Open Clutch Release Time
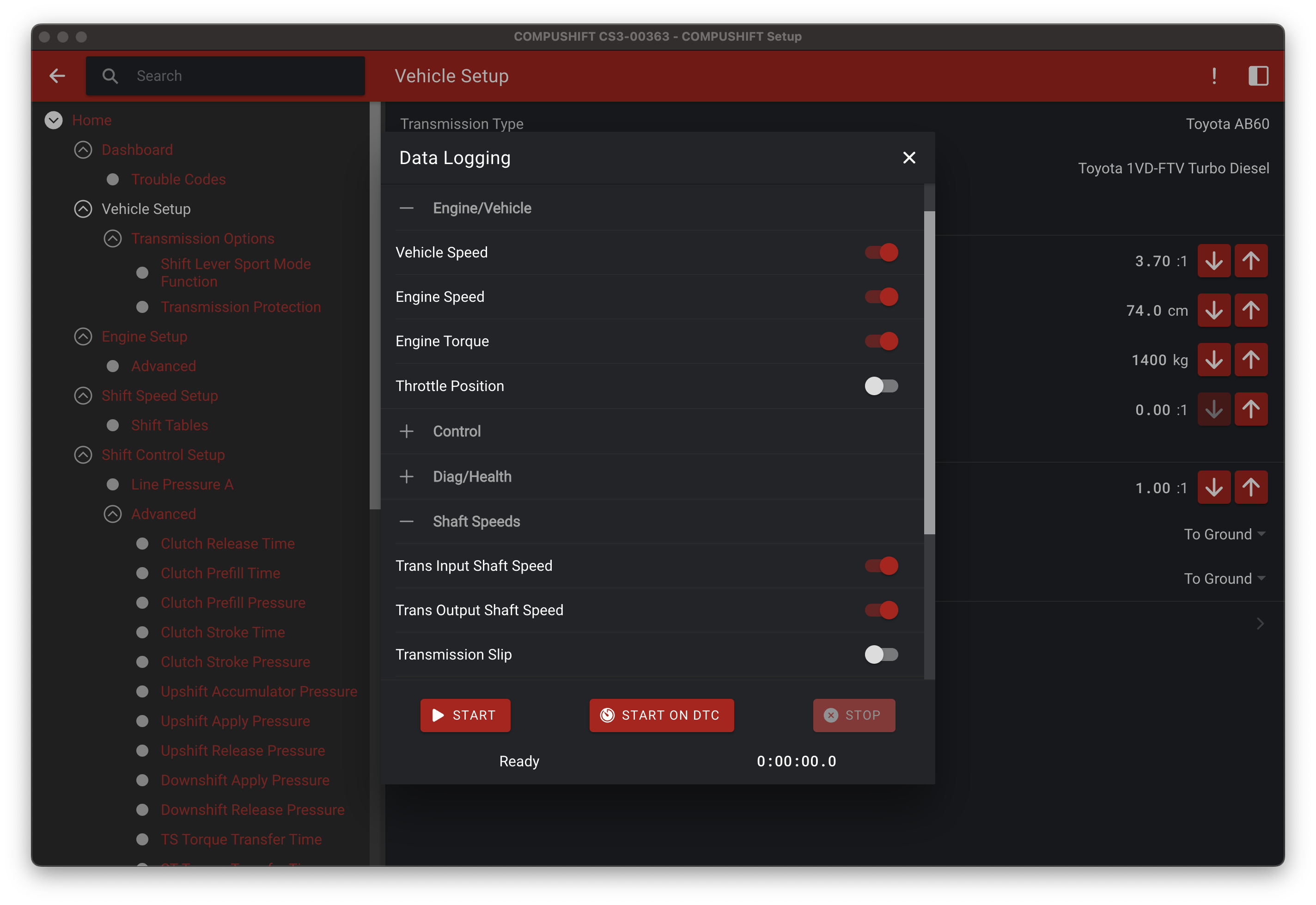 227,543
